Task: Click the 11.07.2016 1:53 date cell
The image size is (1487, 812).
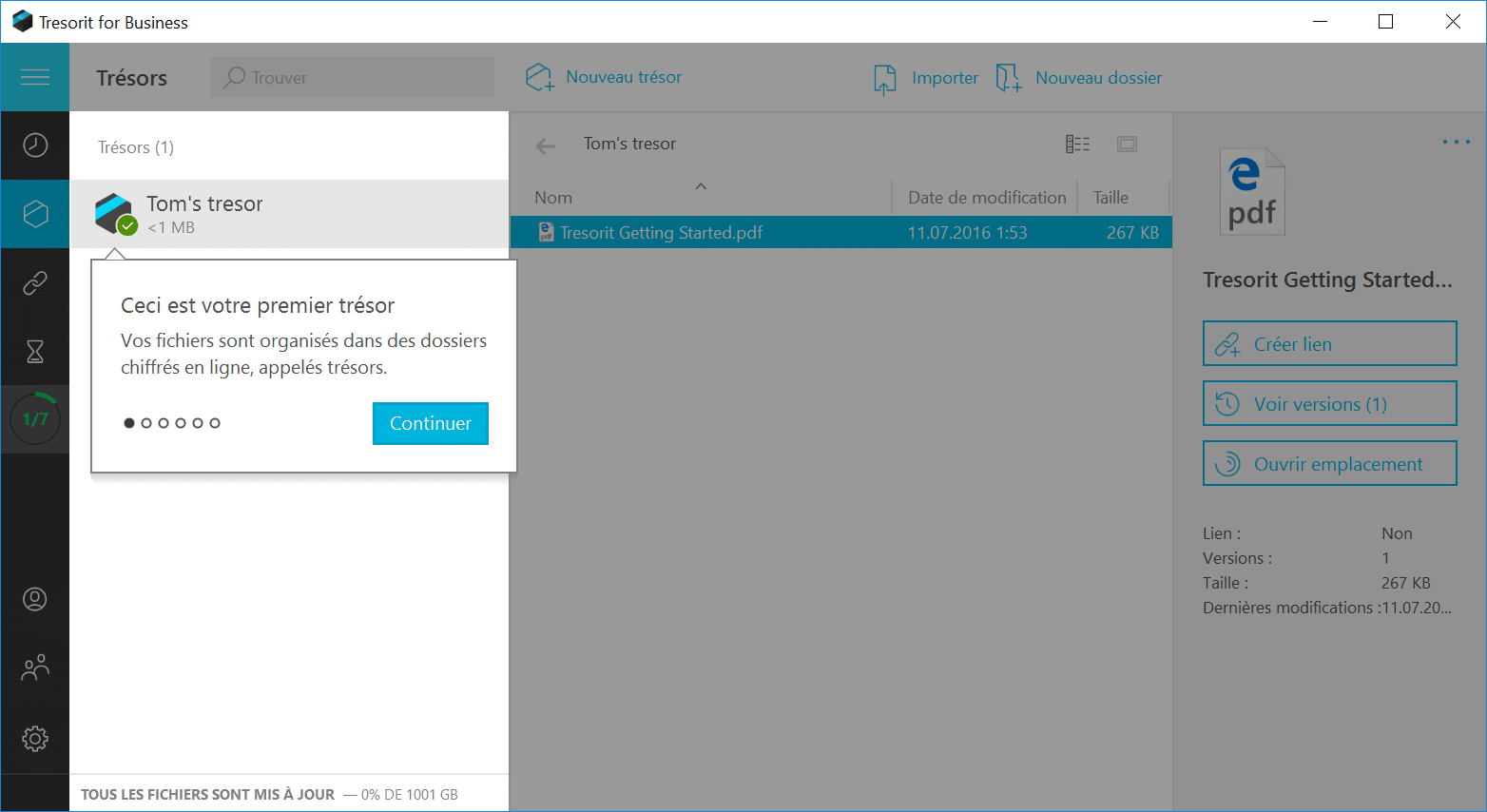Action: pos(967,232)
